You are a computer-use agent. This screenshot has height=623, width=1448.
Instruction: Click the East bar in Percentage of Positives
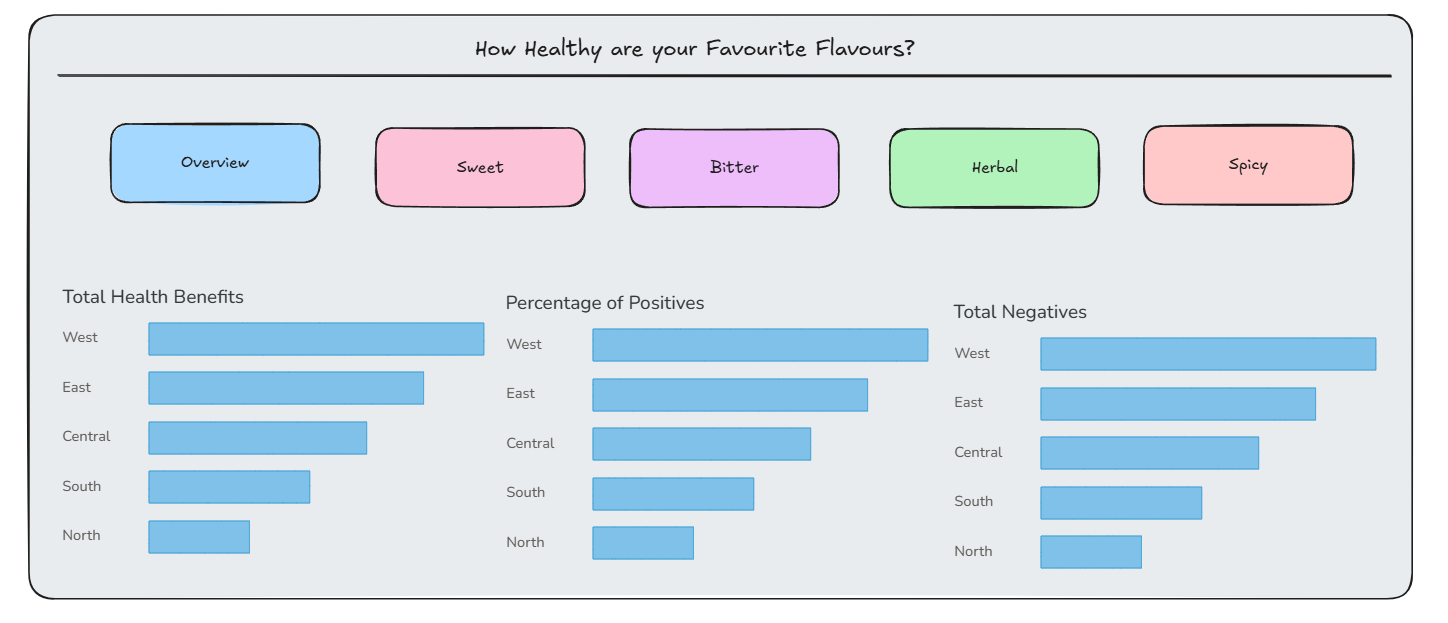[730, 394]
